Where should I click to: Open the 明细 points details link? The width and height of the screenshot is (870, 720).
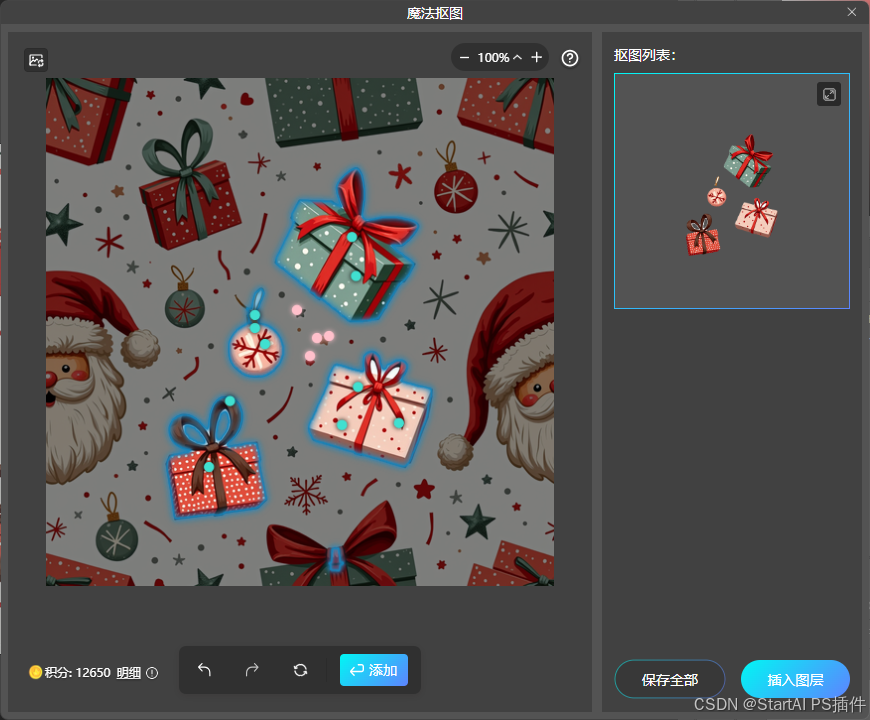click(x=128, y=673)
